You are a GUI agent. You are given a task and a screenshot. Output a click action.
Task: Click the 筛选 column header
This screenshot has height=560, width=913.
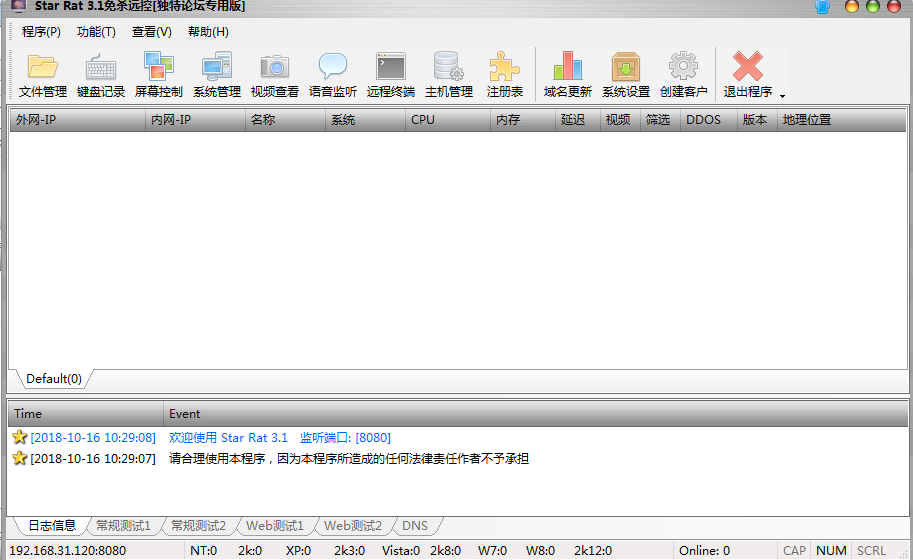click(x=660, y=120)
